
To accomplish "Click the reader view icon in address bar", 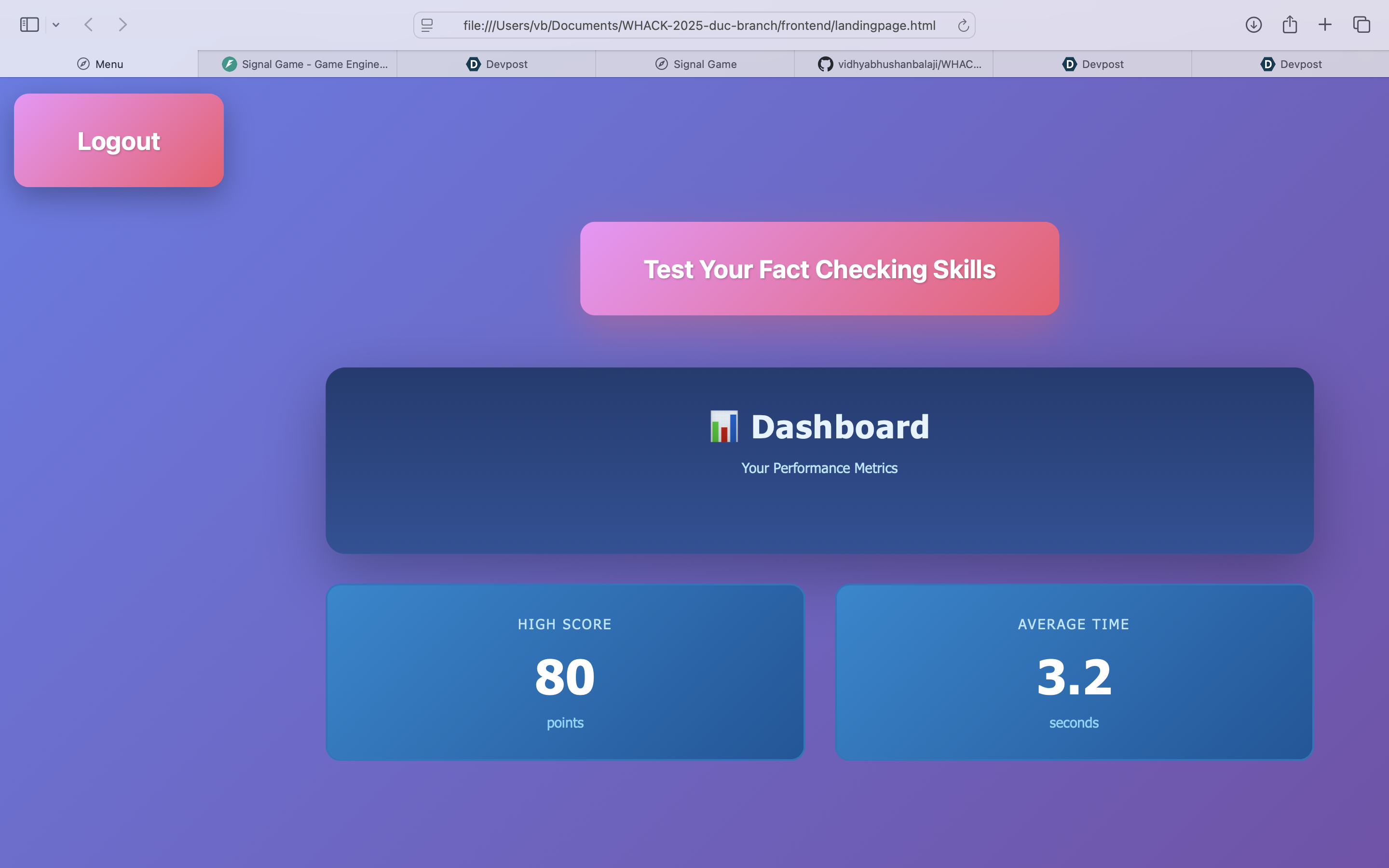I will pyautogui.click(x=427, y=25).
